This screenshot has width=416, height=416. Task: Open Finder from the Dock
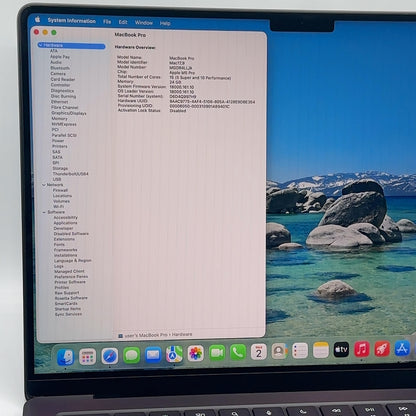point(65,357)
